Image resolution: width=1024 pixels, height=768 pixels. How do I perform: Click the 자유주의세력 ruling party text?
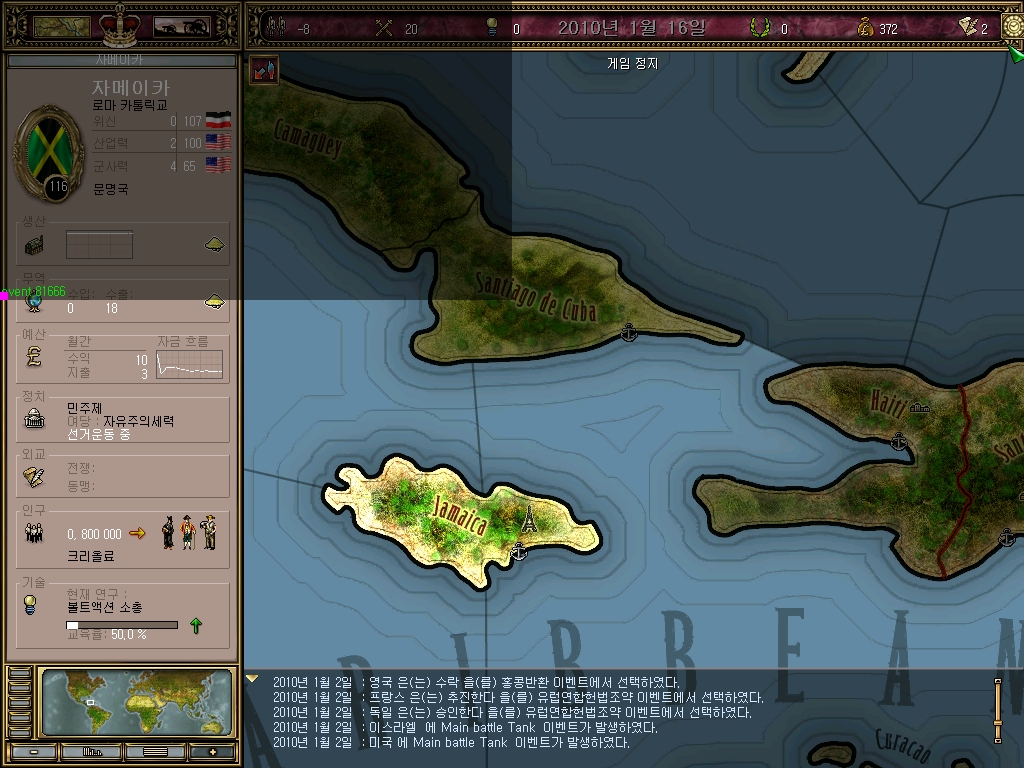click(138, 421)
